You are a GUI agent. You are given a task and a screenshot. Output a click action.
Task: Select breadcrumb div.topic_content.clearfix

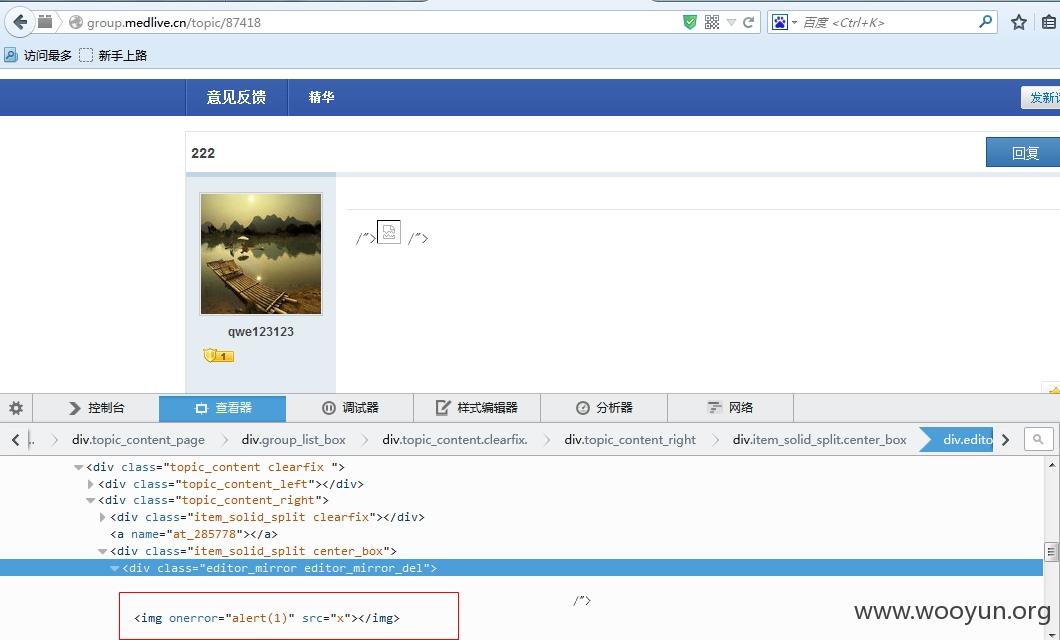click(455, 440)
